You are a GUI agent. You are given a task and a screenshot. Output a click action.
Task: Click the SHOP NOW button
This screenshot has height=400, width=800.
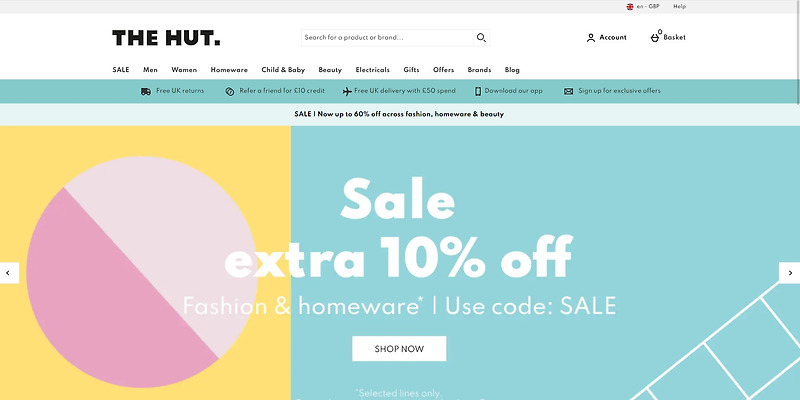pos(399,348)
